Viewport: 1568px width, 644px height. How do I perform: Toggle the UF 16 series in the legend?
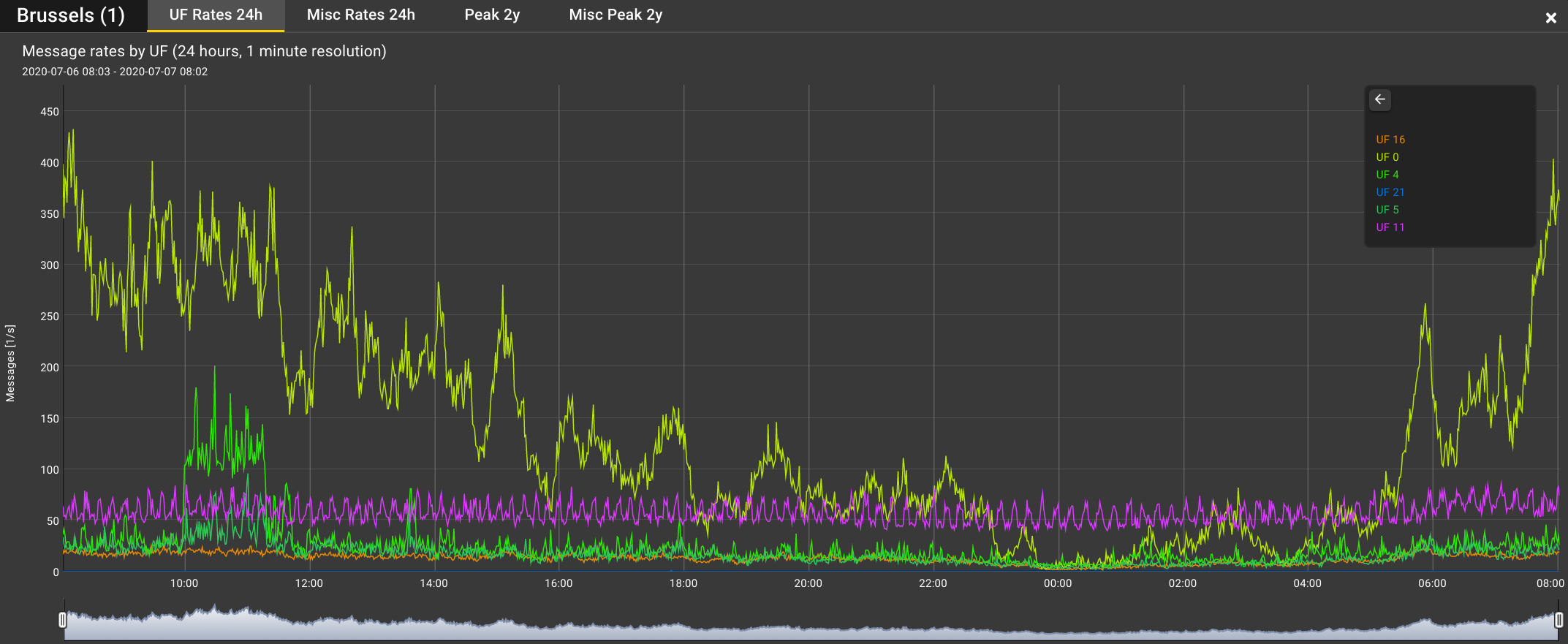point(1390,140)
